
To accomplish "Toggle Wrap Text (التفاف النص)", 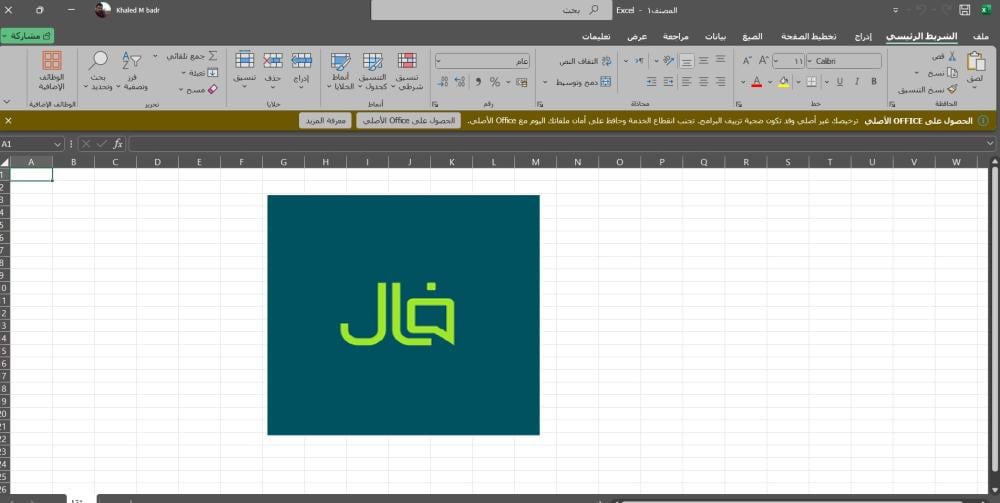I will [x=585, y=61].
